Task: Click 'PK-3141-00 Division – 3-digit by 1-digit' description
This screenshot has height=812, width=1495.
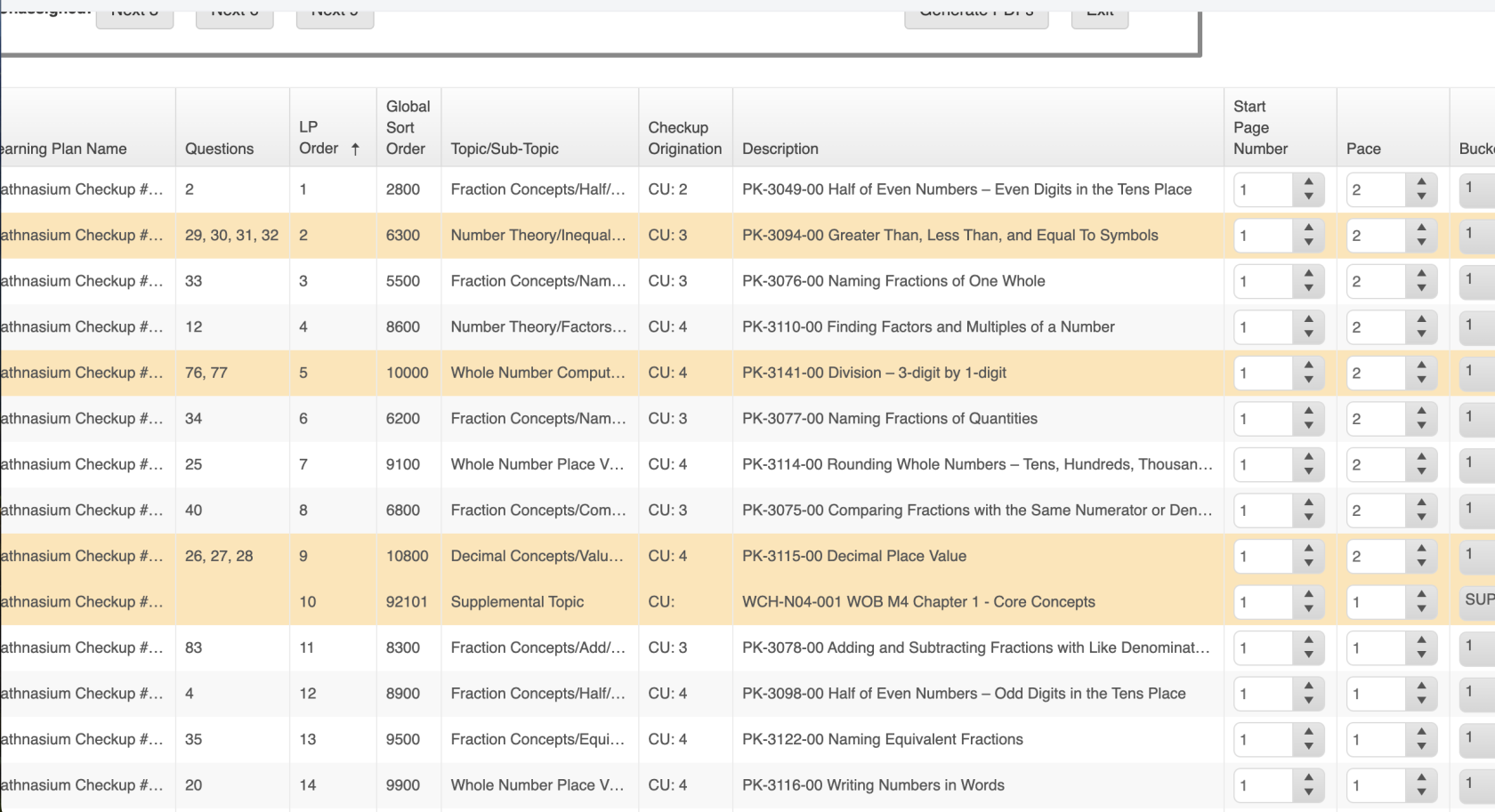Action: point(874,373)
